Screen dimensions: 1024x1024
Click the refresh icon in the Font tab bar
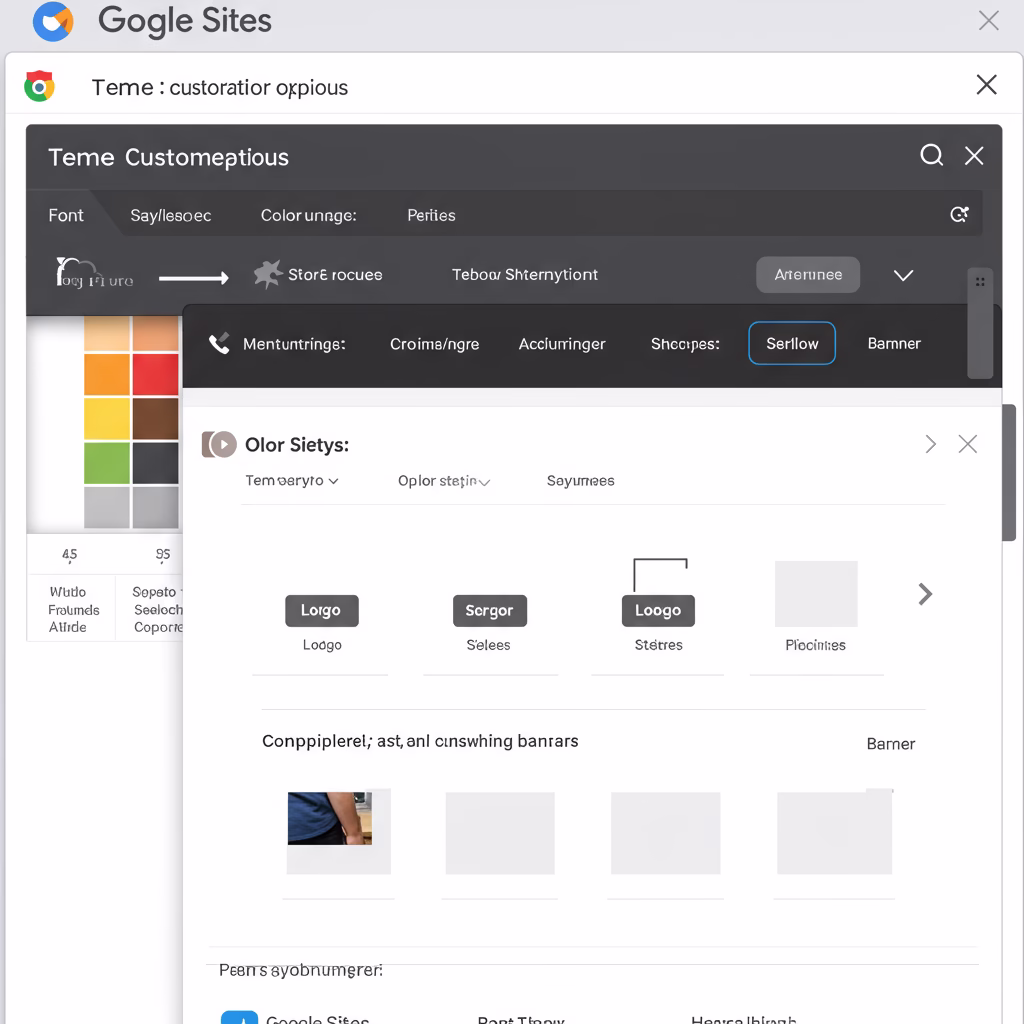[x=959, y=214]
